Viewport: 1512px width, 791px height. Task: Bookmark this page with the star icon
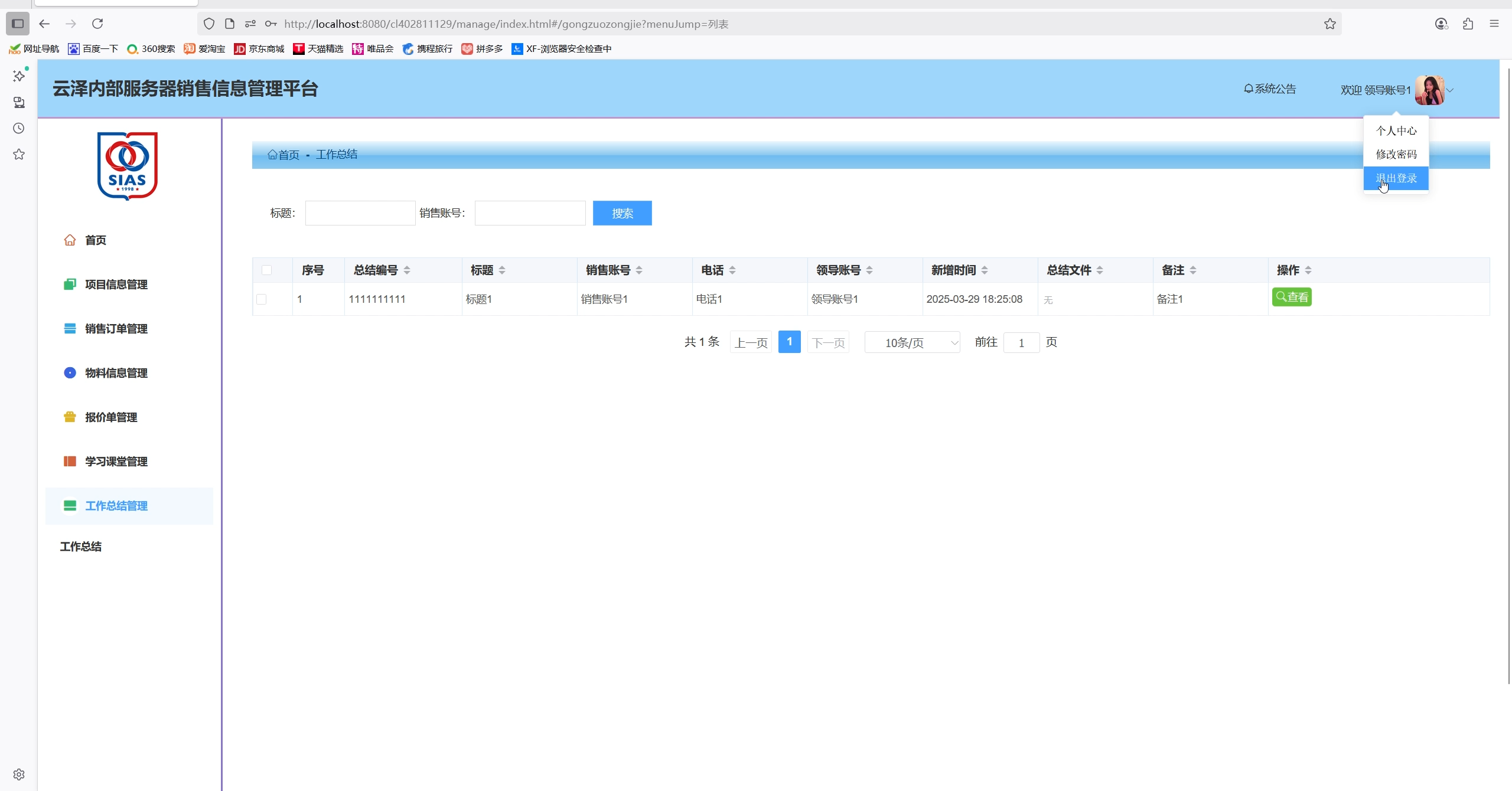[1329, 24]
